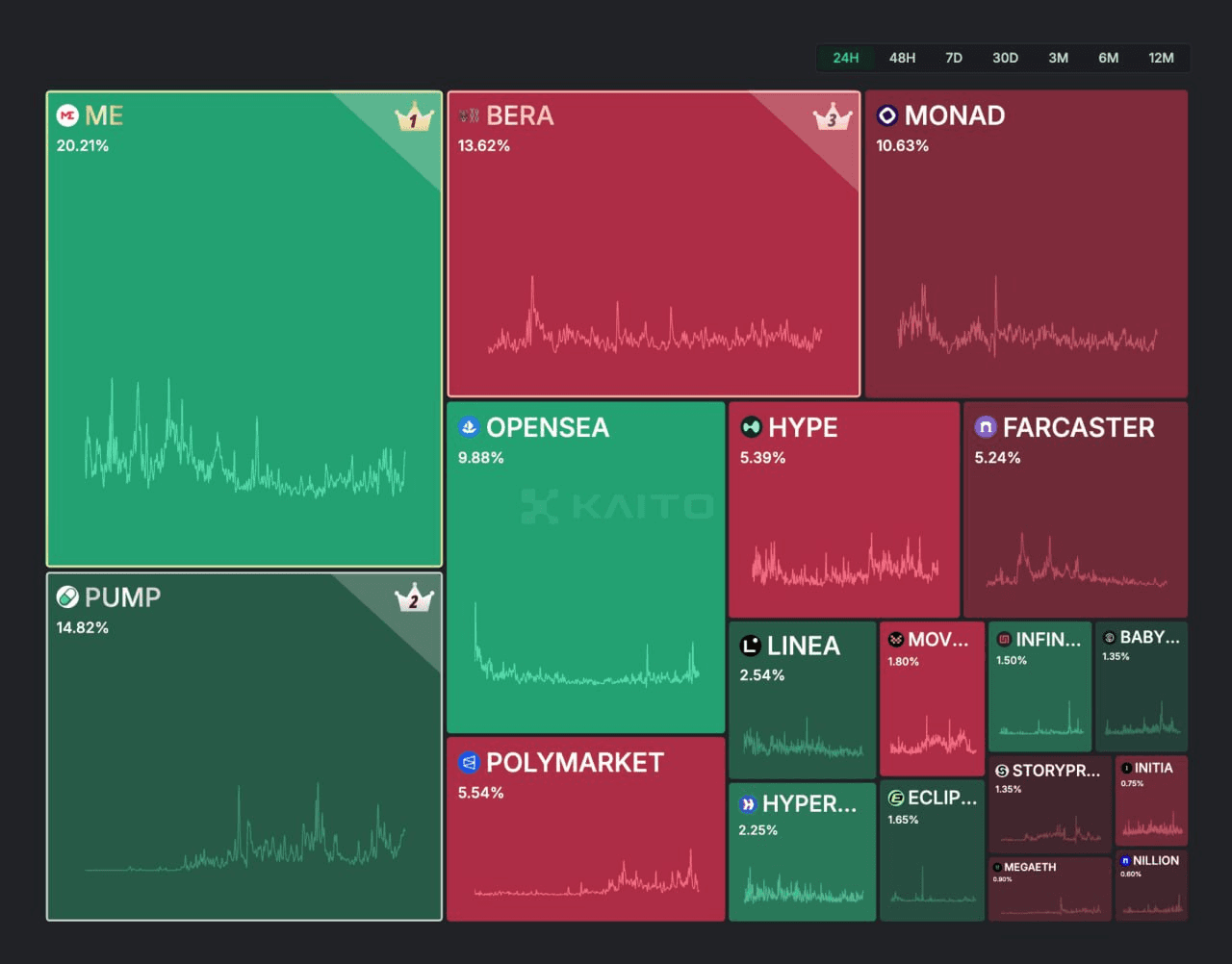Select the 30D timeframe tab
This screenshot has width=1232, height=964.
click(1005, 58)
